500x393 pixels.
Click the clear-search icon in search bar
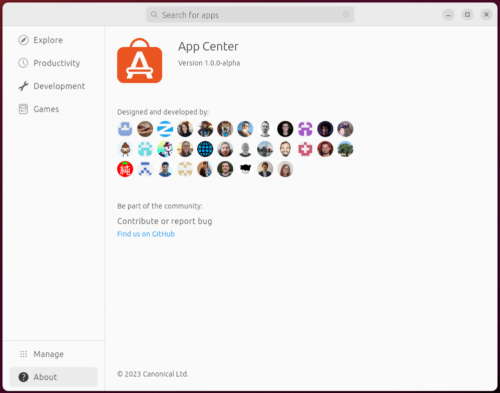point(346,15)
